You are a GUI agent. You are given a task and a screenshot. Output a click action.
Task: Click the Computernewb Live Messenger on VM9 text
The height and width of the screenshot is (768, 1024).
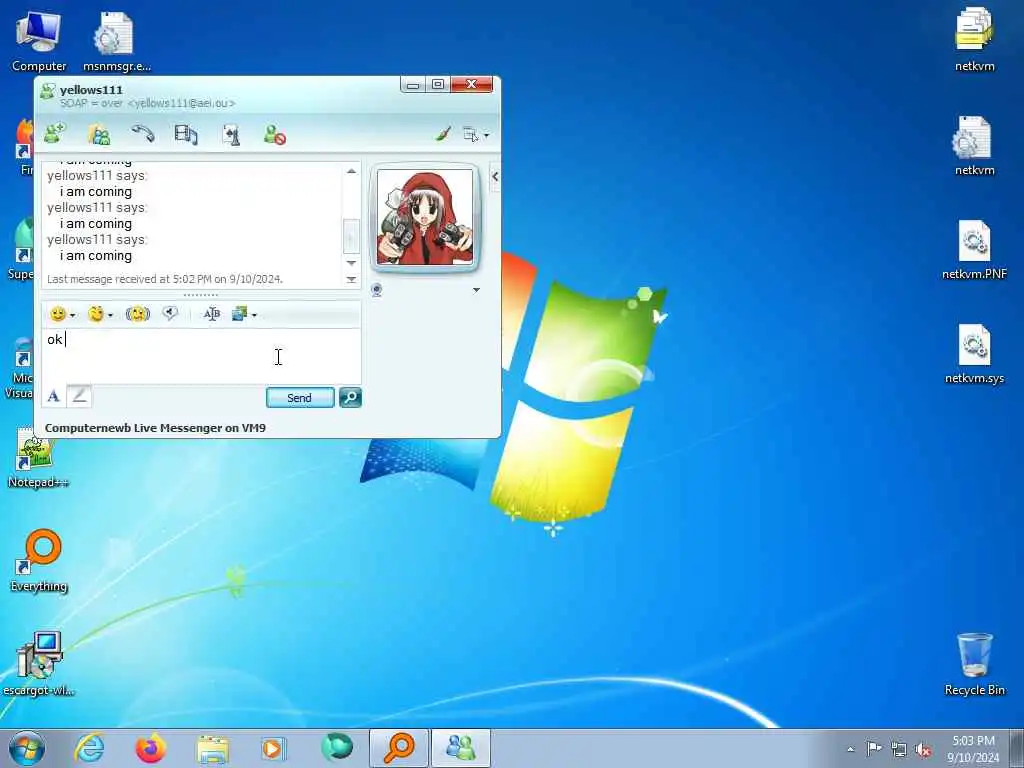coord(155,428)
